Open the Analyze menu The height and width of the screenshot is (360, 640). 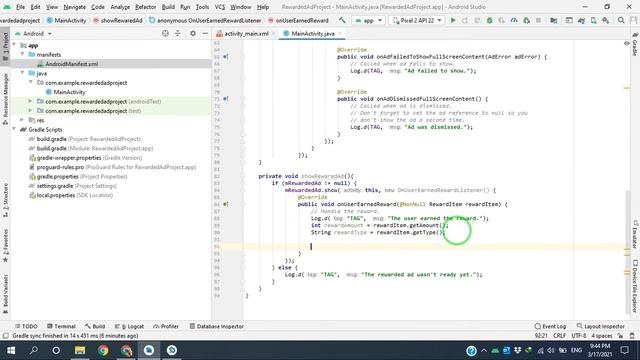point(120,7)
